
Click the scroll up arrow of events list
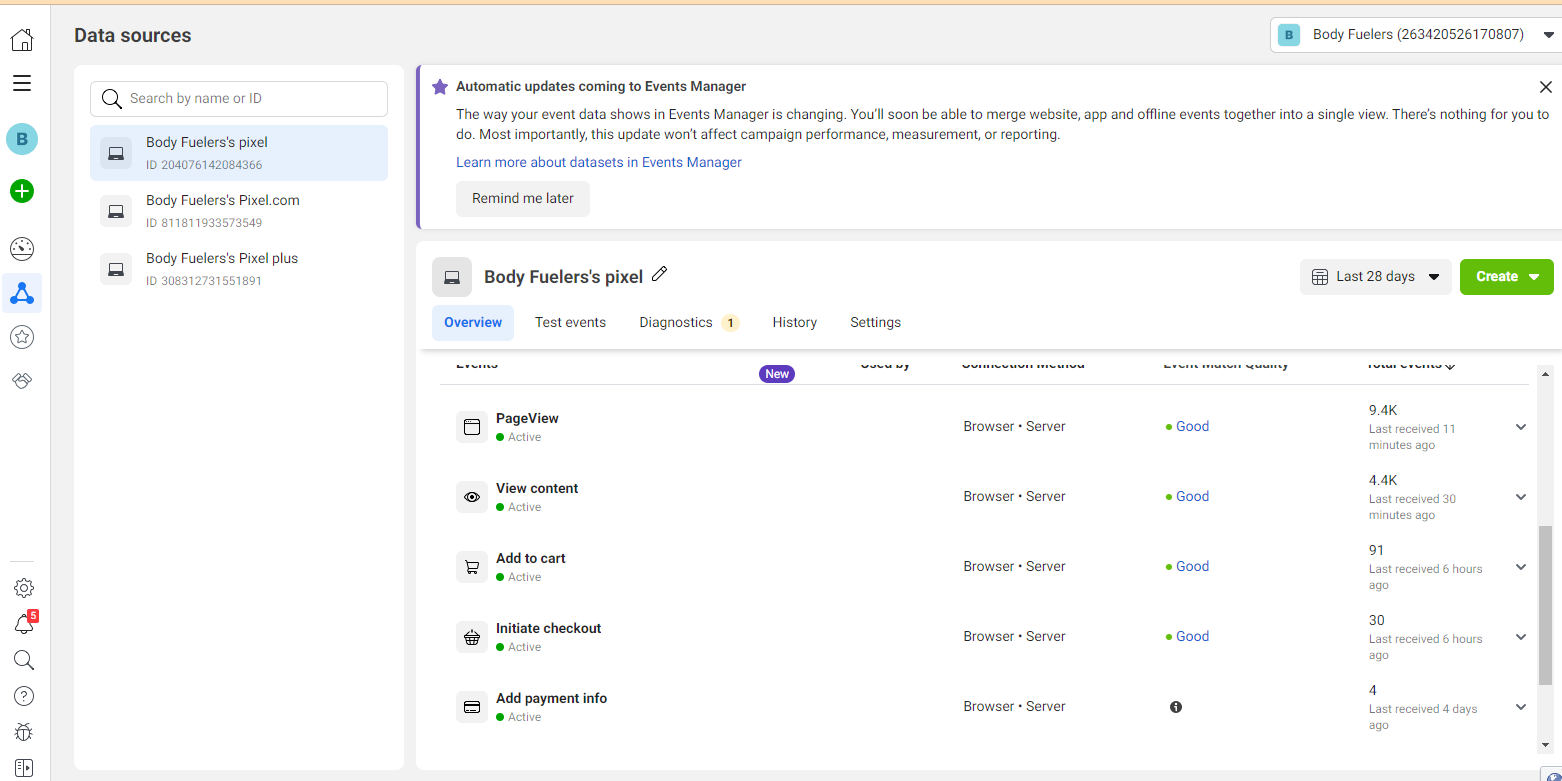[x=1546, y=373]
